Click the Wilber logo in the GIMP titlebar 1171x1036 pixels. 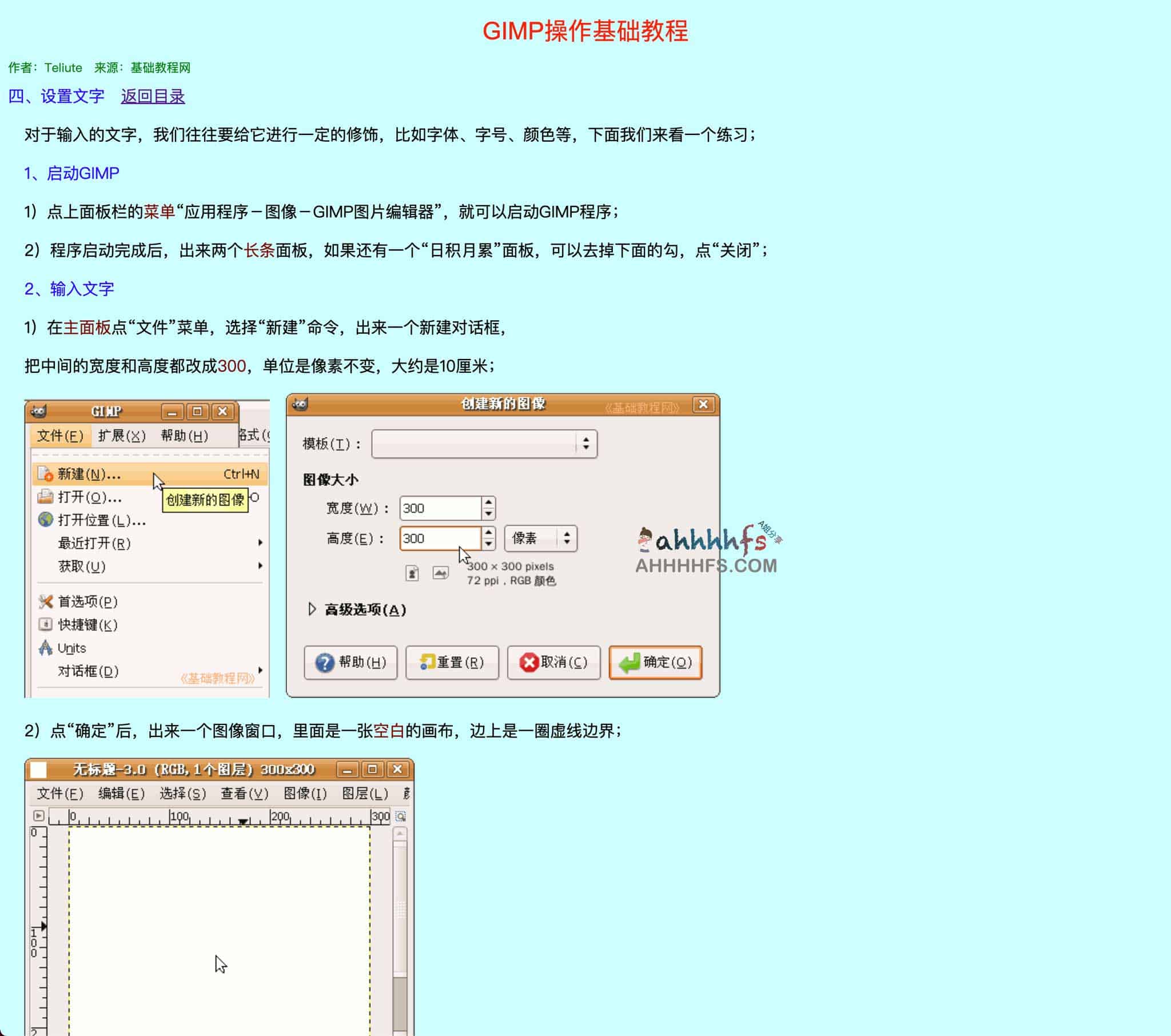tap(38, 411)
